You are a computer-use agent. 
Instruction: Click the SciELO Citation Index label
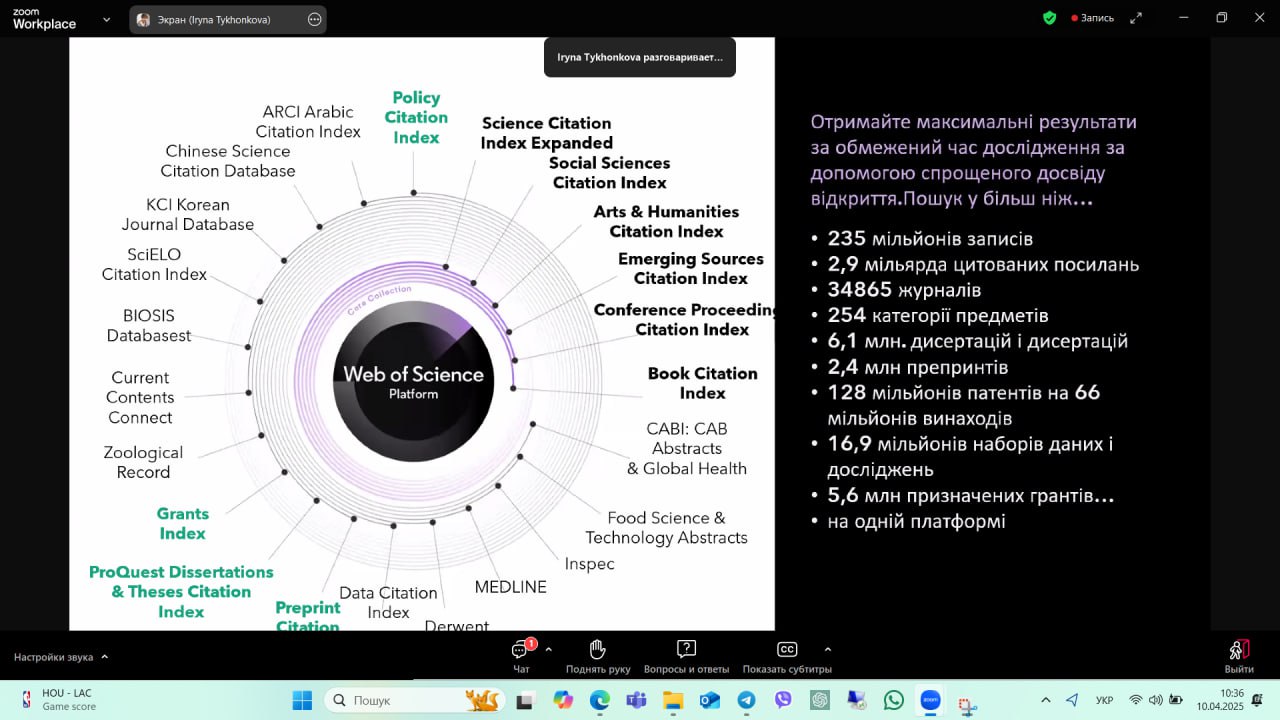click(154, 264)
